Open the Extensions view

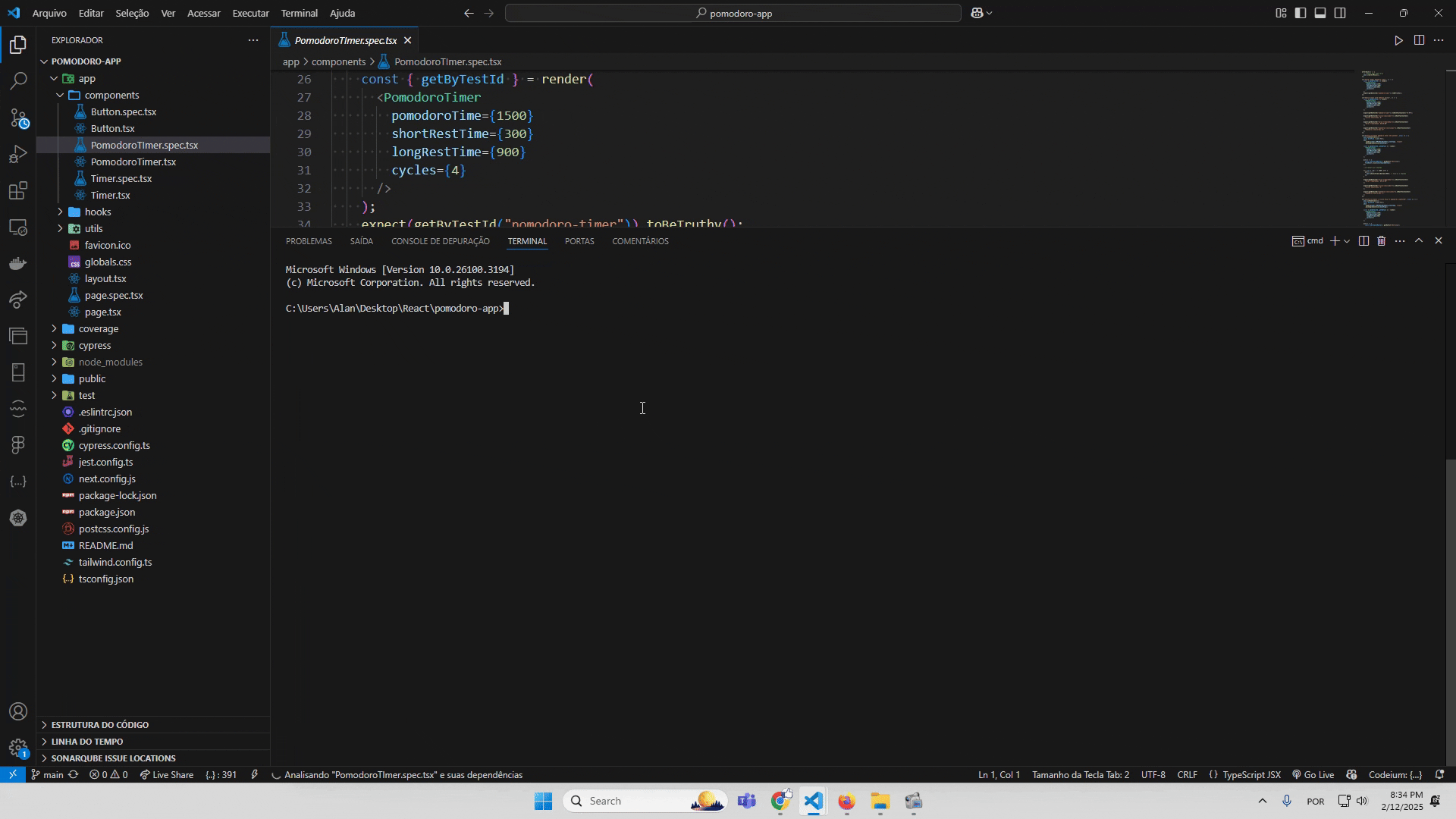18,191
